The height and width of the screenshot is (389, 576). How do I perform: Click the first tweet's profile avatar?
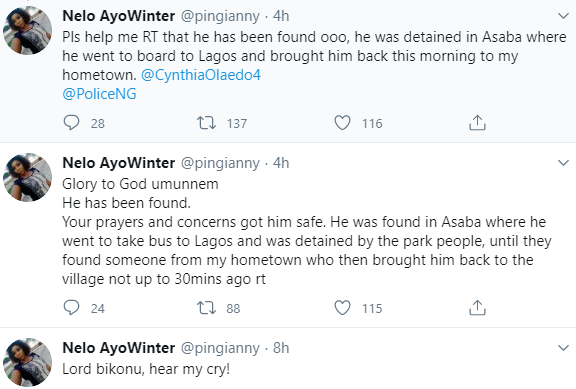click(x=28, y=30)
